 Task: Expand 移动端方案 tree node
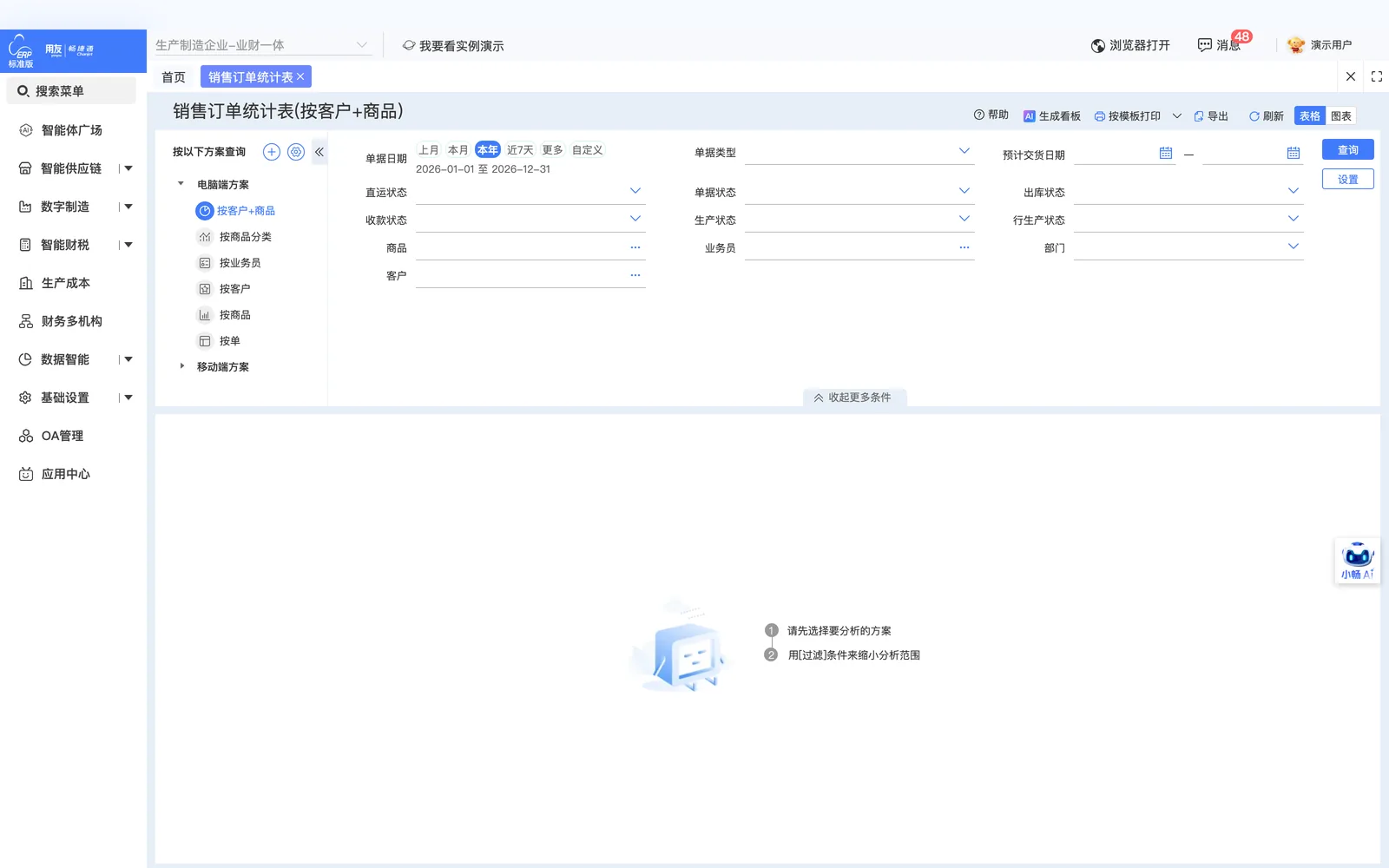click(x=181, y=366)
